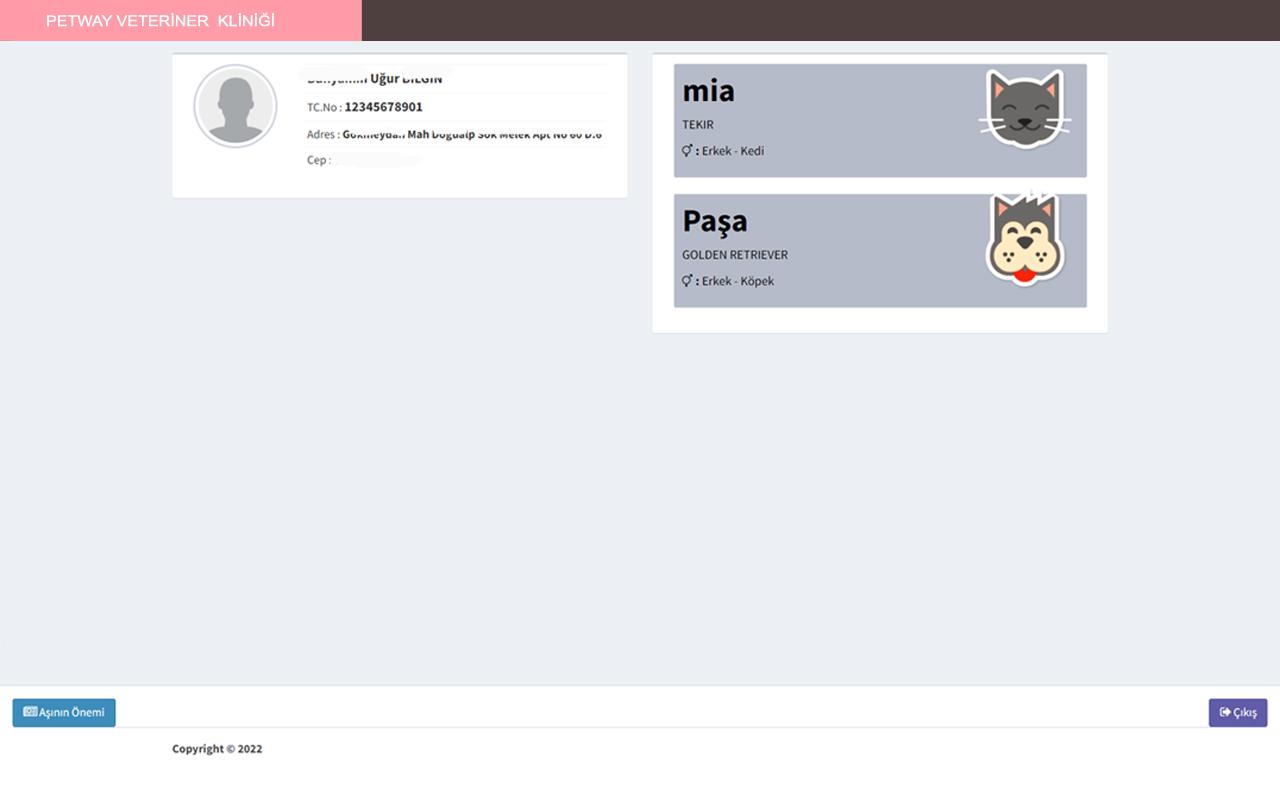Viewport: 1280px width, 800px height.
Task: Click the gender symbol on mia's card
Action: (x=687, y=151)
